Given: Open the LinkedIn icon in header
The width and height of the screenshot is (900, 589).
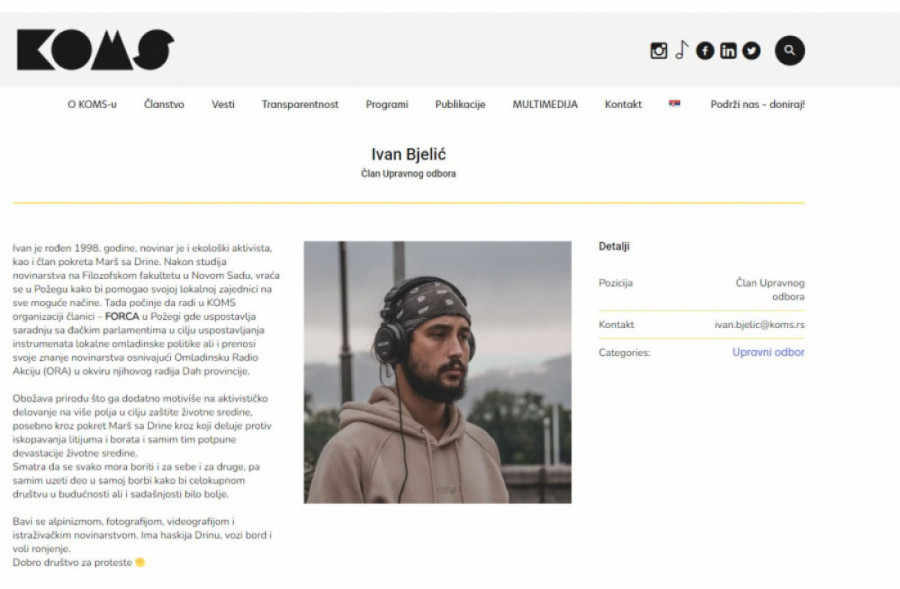Looking at the screenshot, I should tap(728, 51).
